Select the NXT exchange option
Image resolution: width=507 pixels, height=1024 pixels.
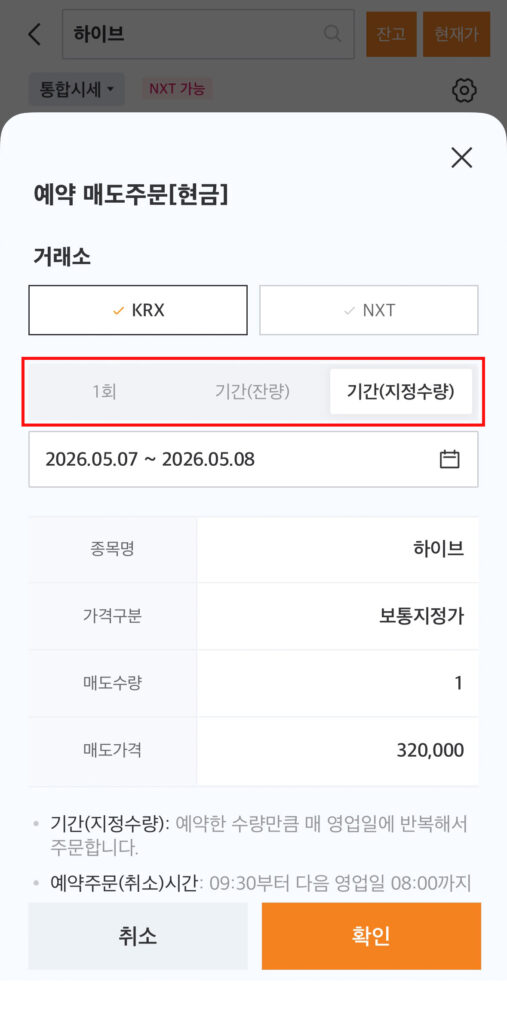click(368, 310)
